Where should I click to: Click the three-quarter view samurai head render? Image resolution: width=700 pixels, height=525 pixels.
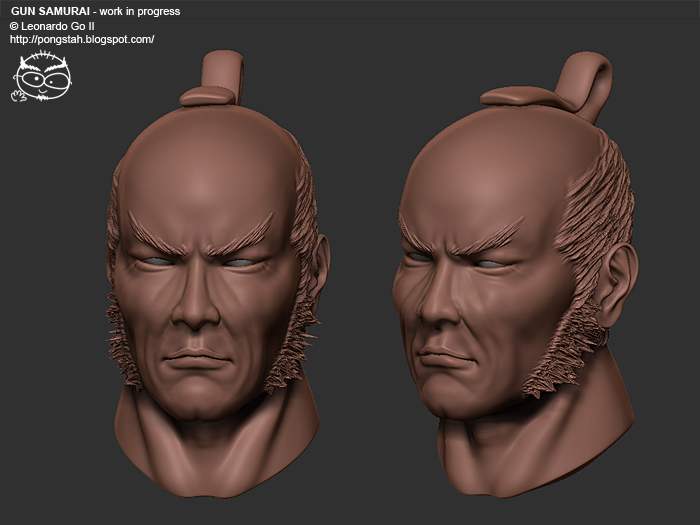coord(516,274)
